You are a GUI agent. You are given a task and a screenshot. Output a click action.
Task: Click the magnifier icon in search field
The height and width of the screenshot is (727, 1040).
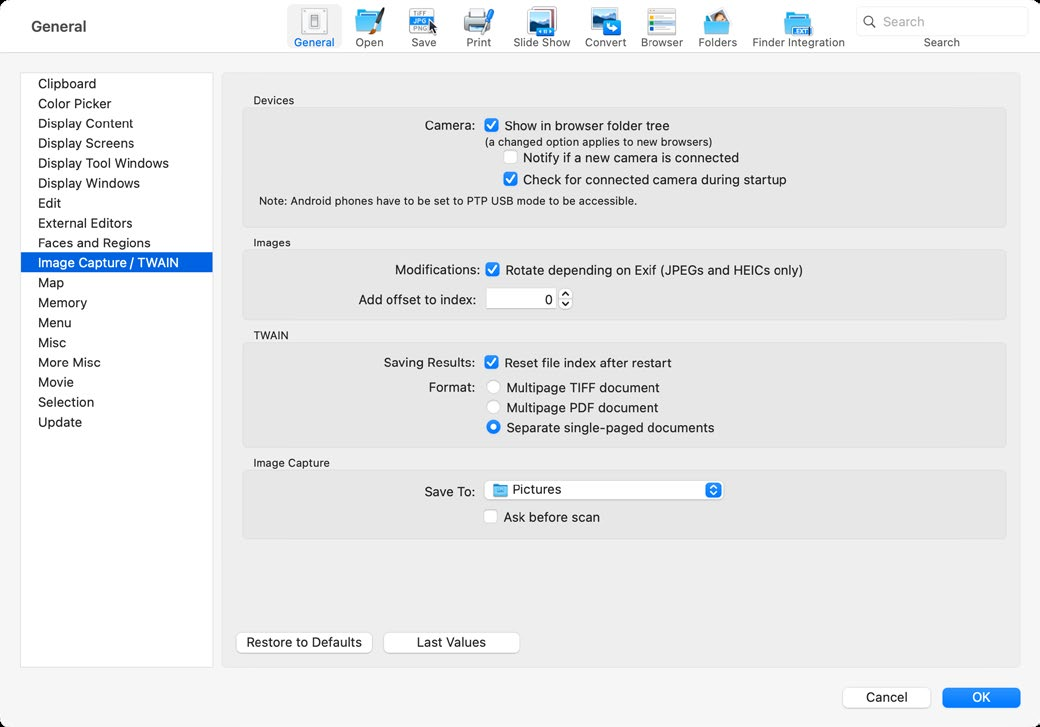pos(869,22)
